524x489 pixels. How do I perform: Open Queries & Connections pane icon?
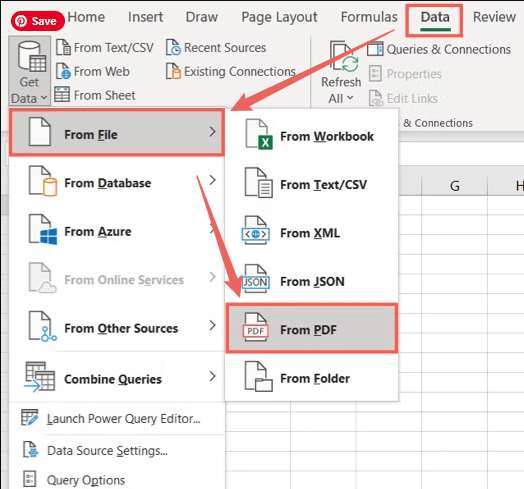click(375, 49)
